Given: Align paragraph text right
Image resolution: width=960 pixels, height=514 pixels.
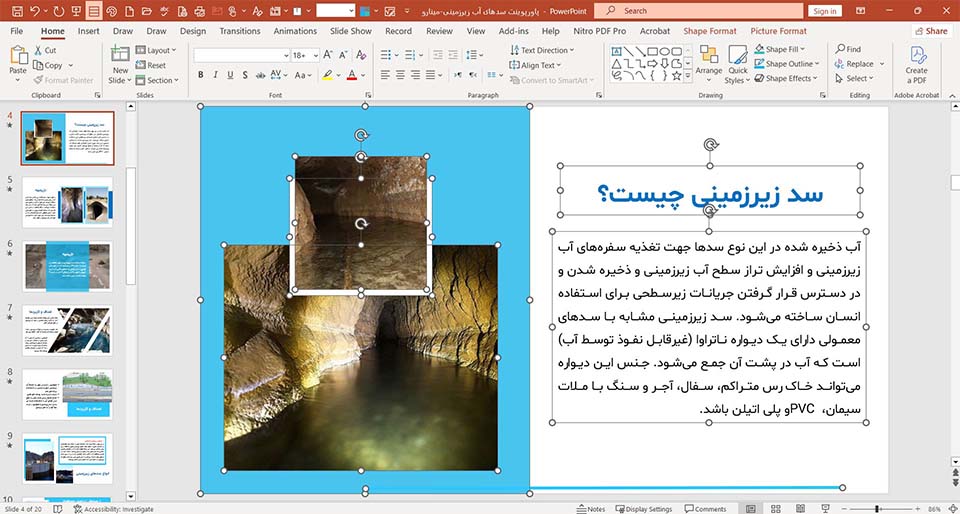Looking at the screenshot, I should coord(415,75).
